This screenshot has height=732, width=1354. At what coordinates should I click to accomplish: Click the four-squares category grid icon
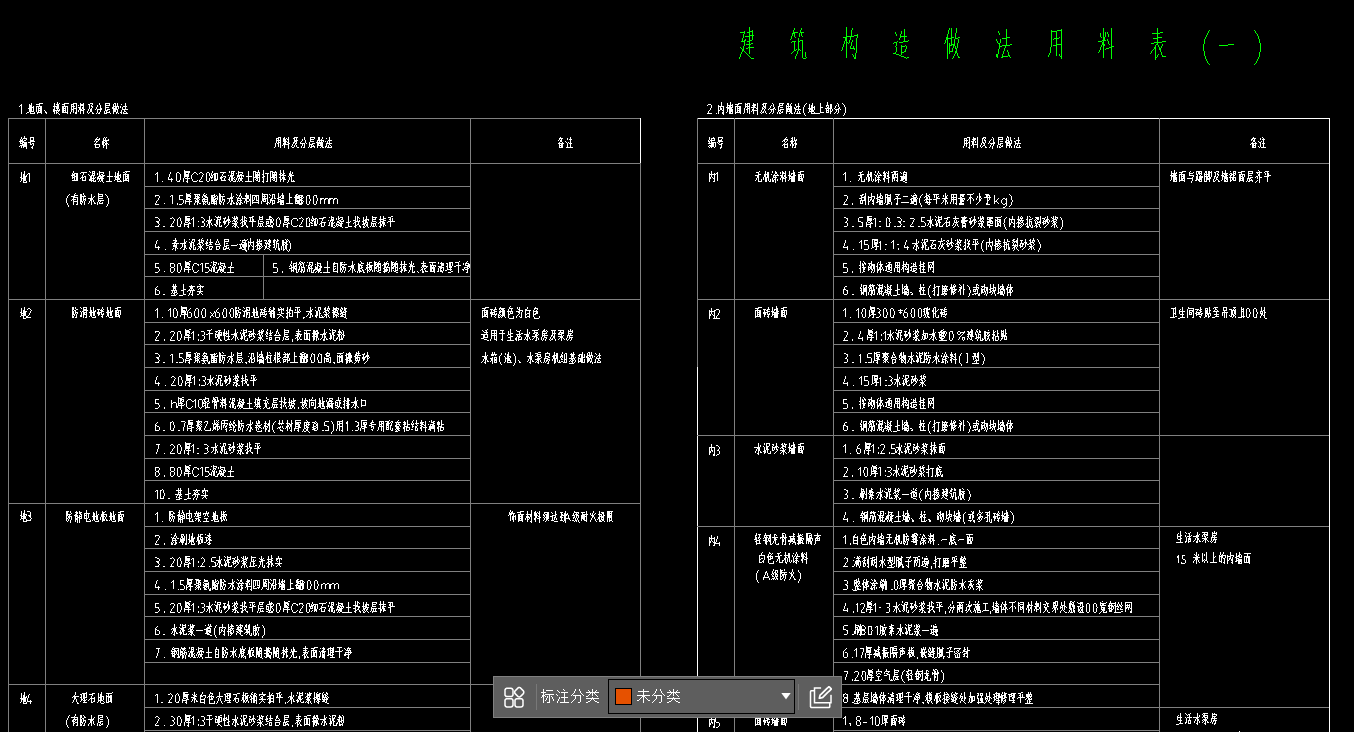tap(514, 697)
